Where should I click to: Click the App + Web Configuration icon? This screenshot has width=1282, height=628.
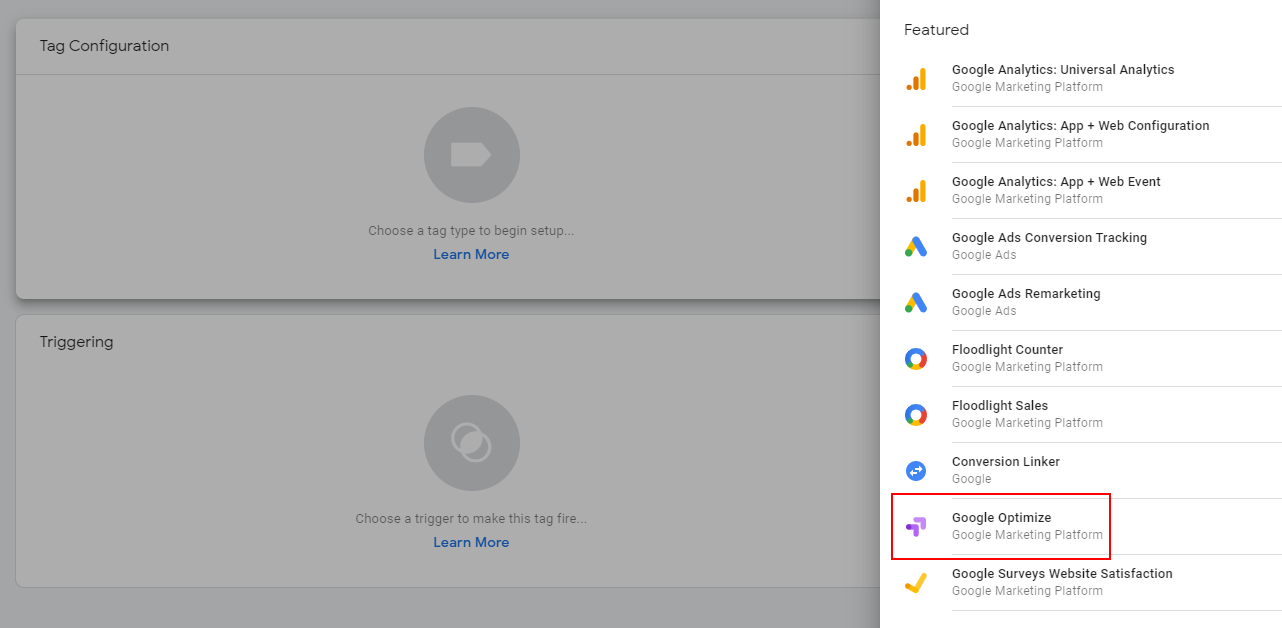916,135
